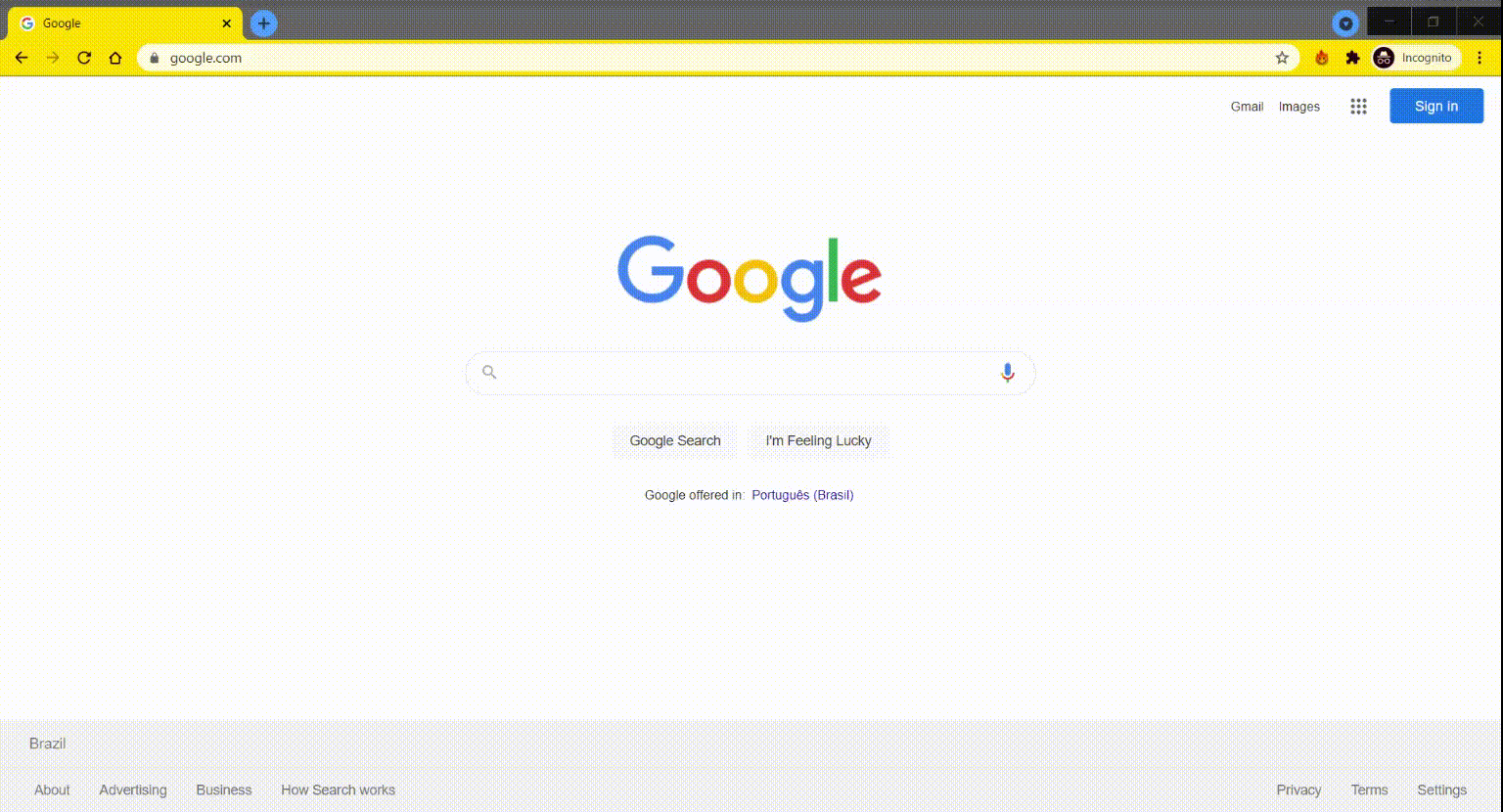View site info via the padlock icon
This screenshot has height=812, width=1503.
[154, 58]
